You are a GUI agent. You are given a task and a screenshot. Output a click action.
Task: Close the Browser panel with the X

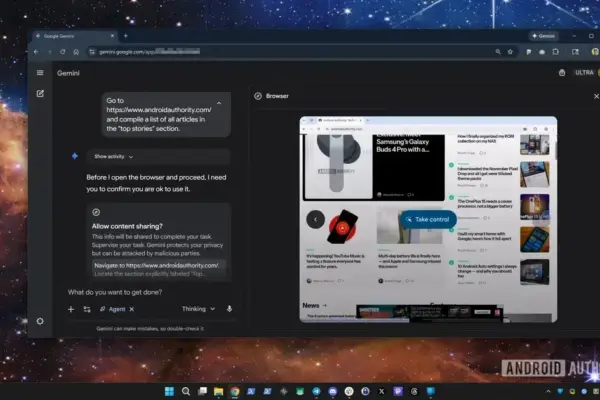[x=596, y=96]
